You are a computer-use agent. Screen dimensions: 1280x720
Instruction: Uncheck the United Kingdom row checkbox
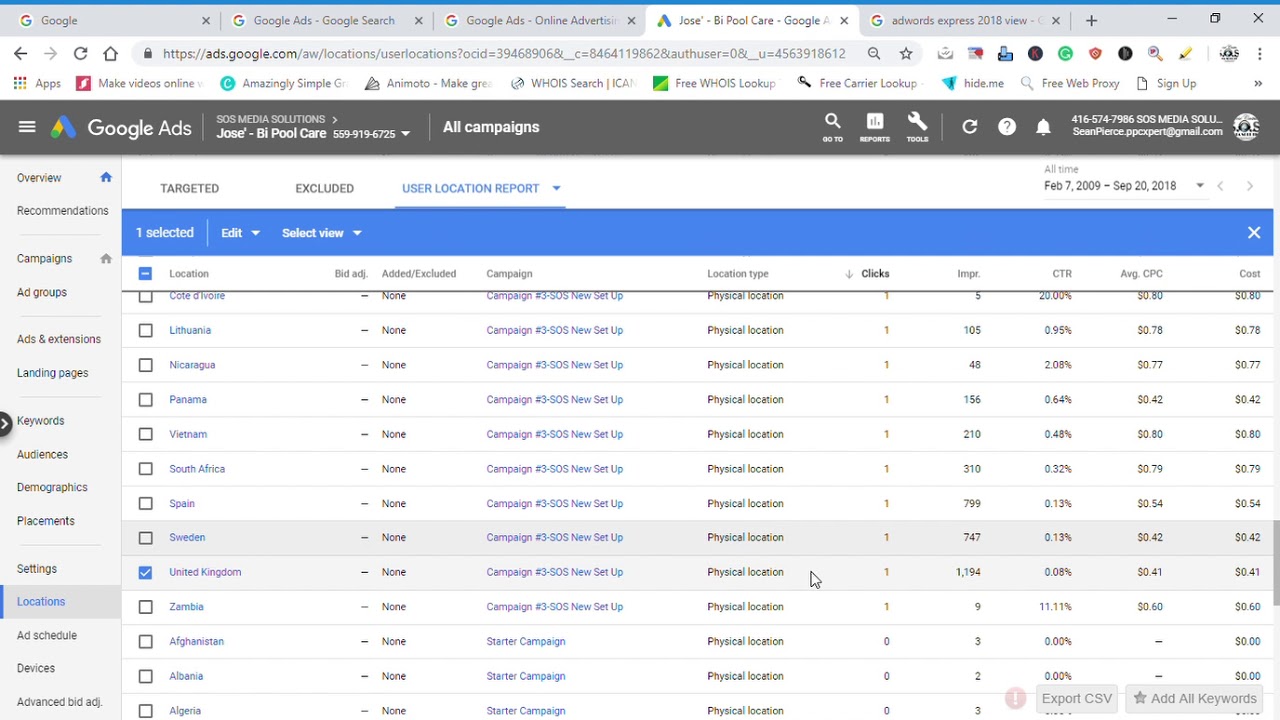(x=146, y=572)
